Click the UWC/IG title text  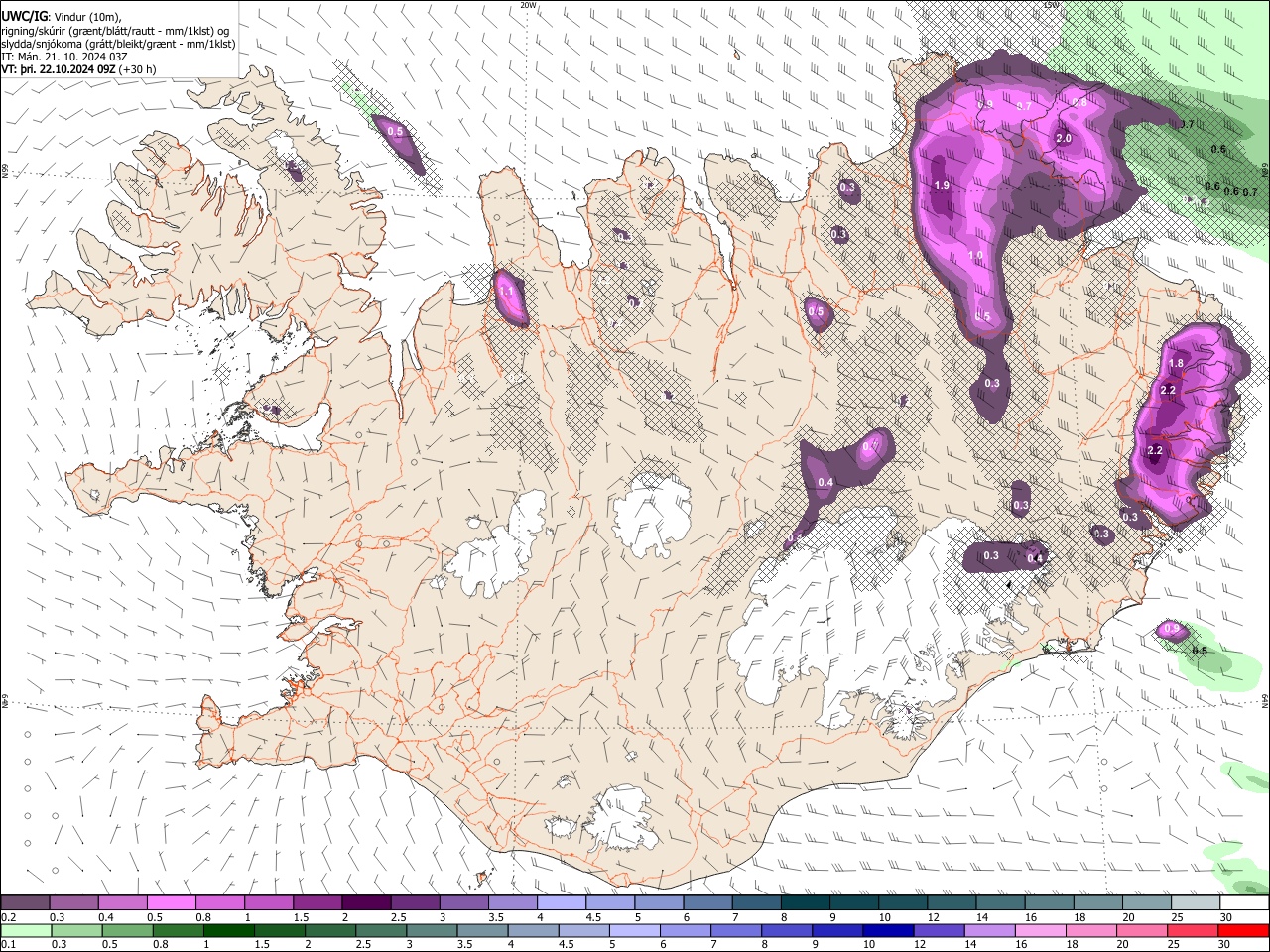click(x=24, y=16)
